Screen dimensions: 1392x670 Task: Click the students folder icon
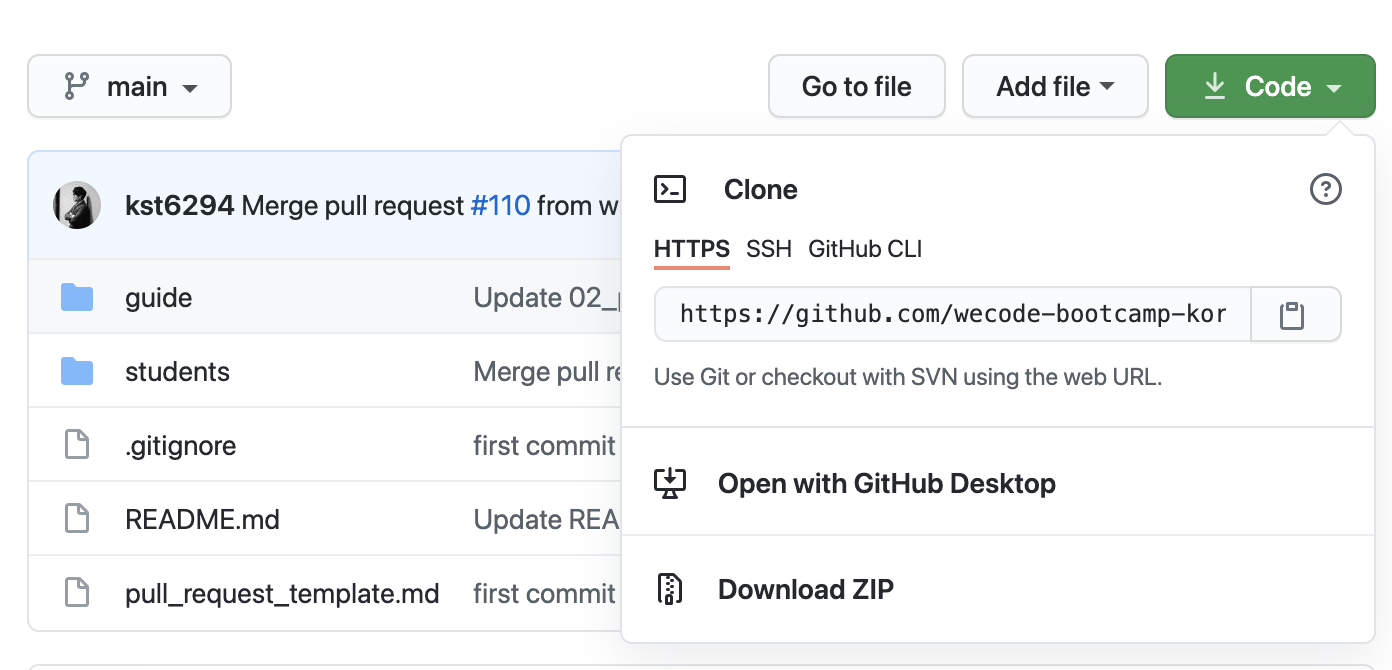[x=77, y=371]
